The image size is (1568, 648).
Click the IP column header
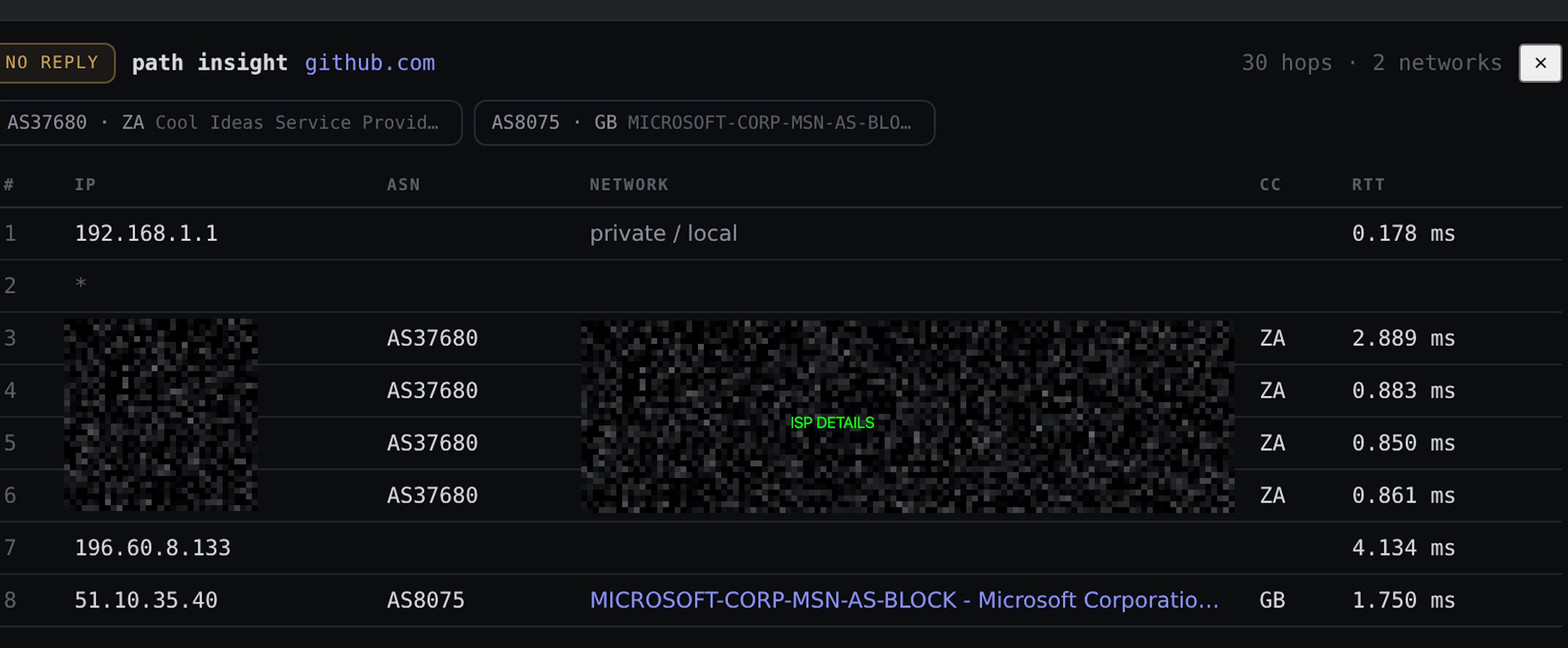pyautogui.click(x=85, y=185)
